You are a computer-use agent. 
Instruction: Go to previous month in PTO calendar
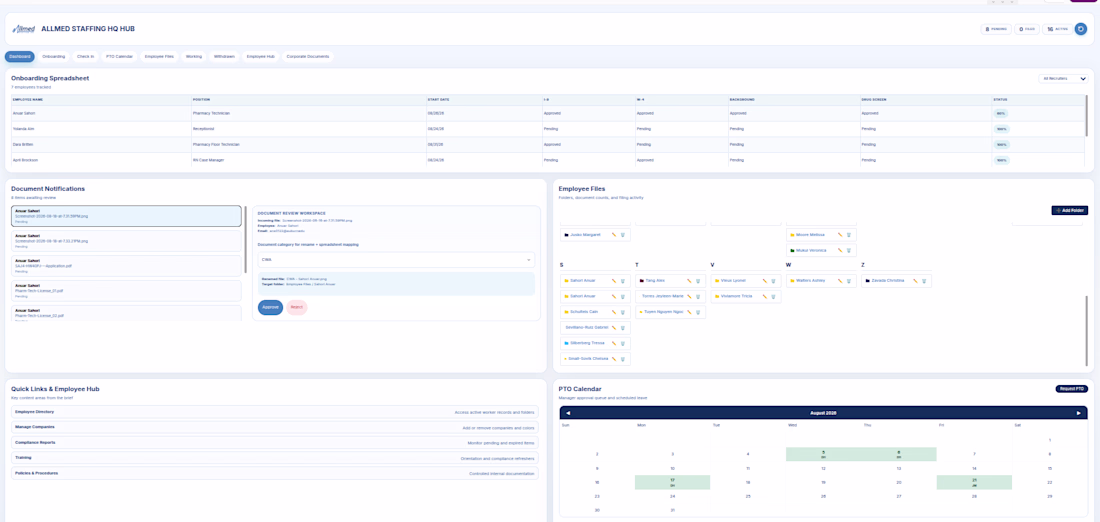568,413
